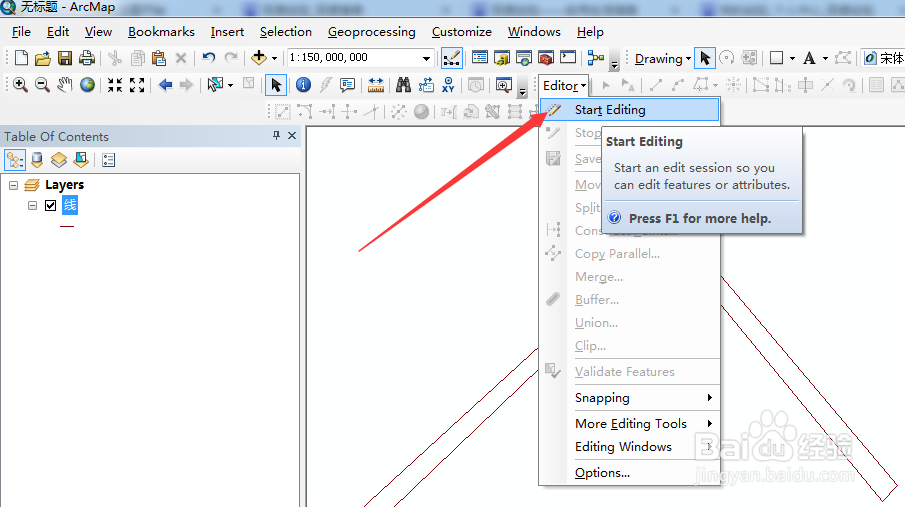Switch to List By Drawing Order

coord(15,160)
